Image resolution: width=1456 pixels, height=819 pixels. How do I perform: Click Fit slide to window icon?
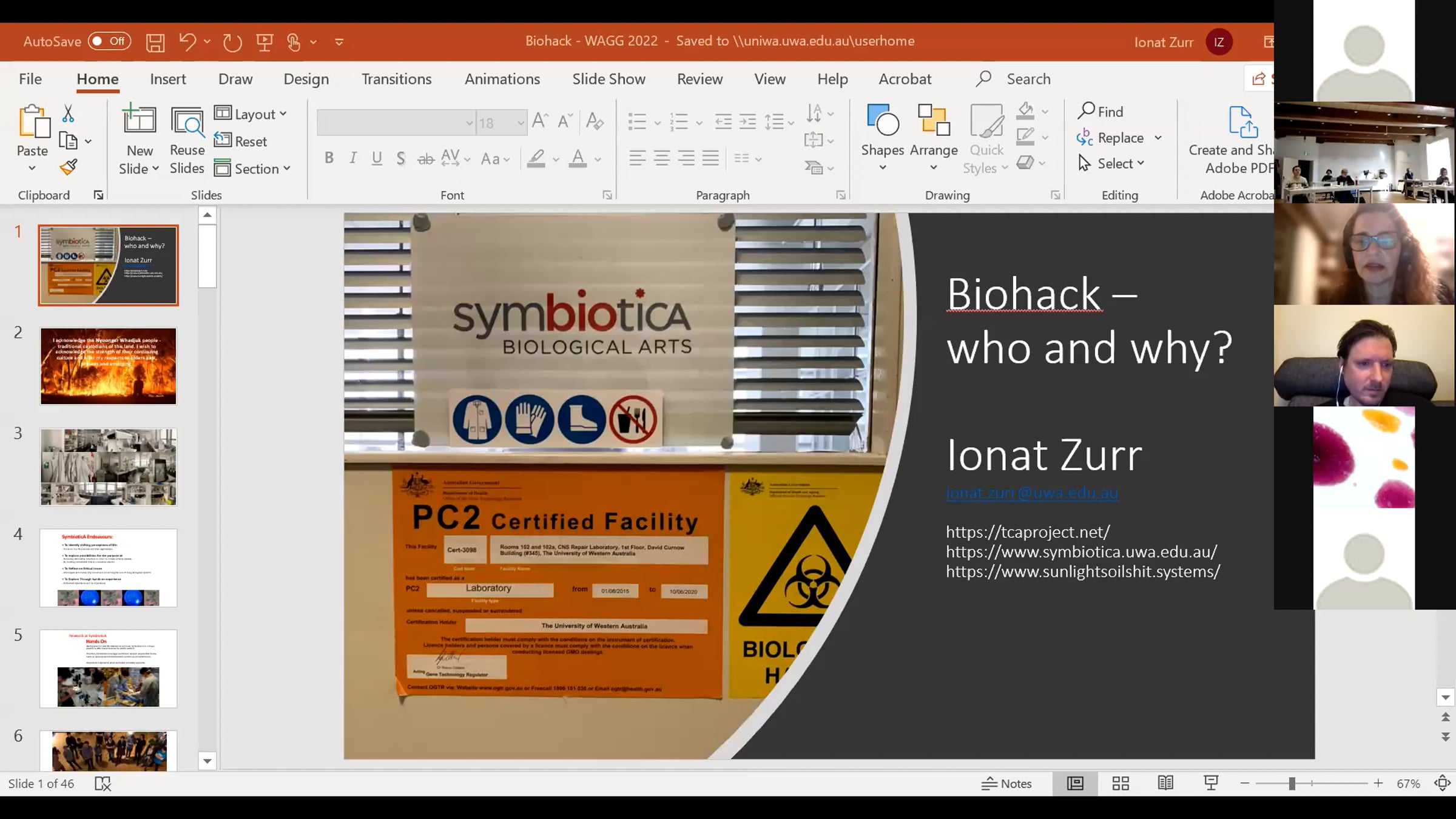(1442, 783)
